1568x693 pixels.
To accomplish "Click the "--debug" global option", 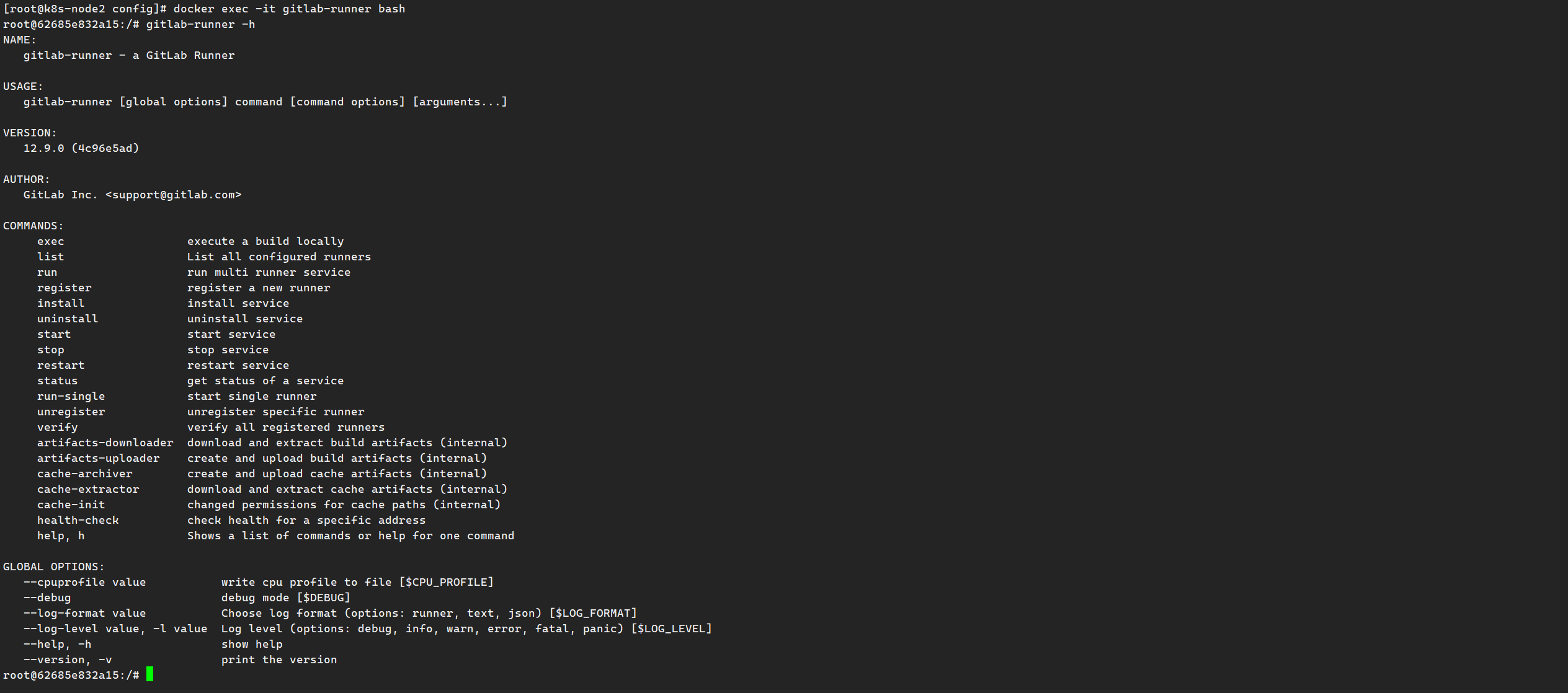I will [x=47, y=598].
